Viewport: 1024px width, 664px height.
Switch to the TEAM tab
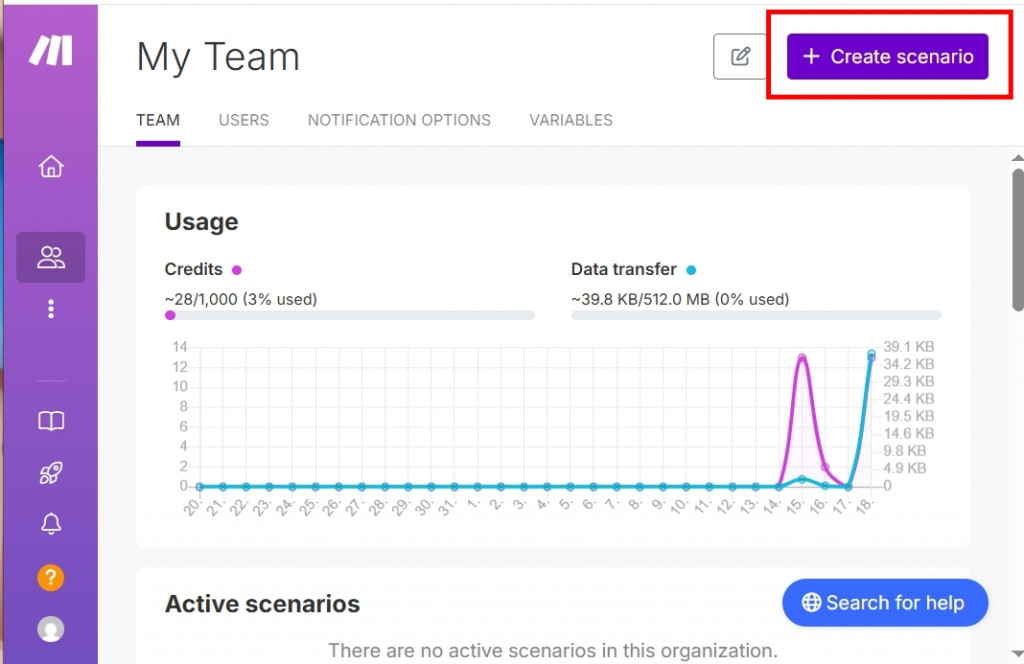(x=158, y=120)
